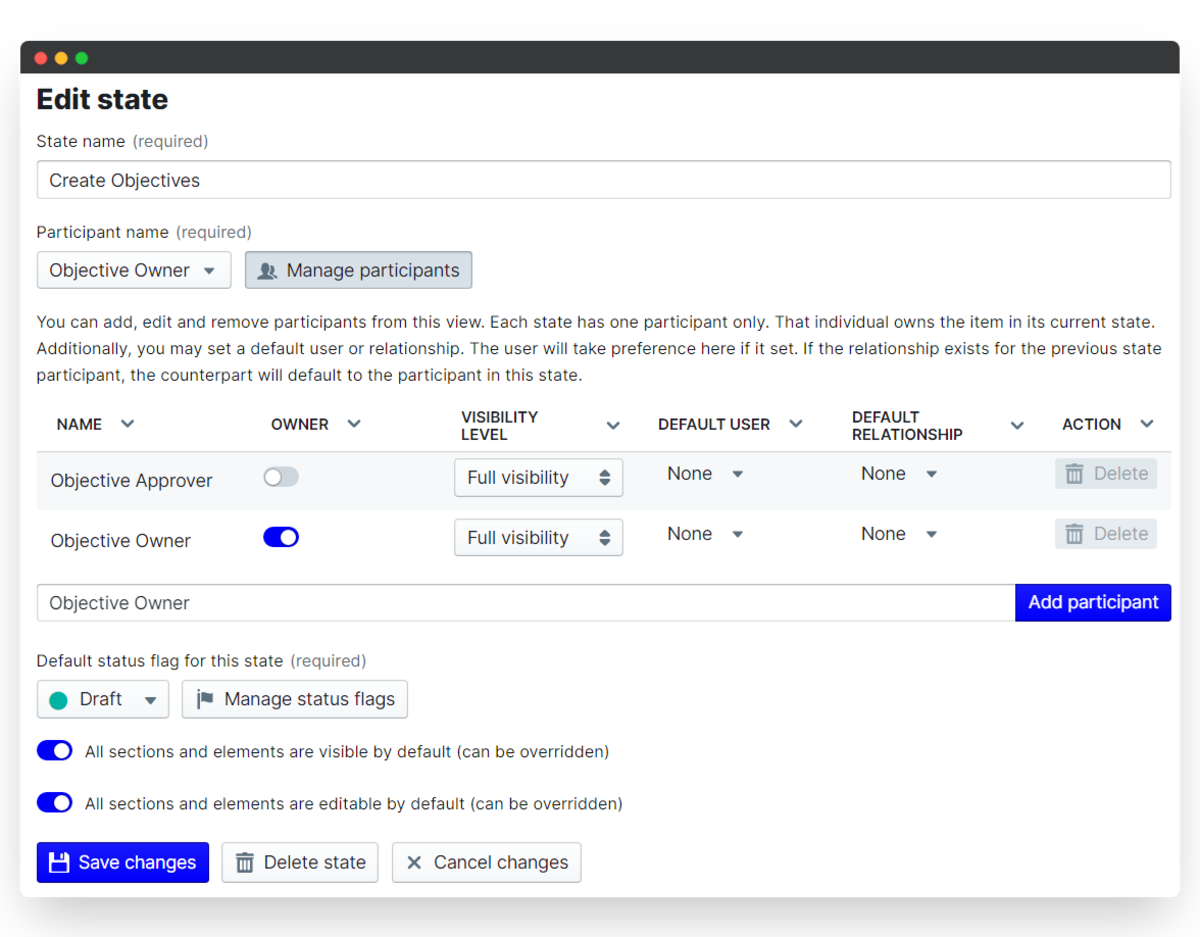The image size is (1200, 937).
Task: Click the Objective Approver name cell
Action: click(x=132, y=480)
